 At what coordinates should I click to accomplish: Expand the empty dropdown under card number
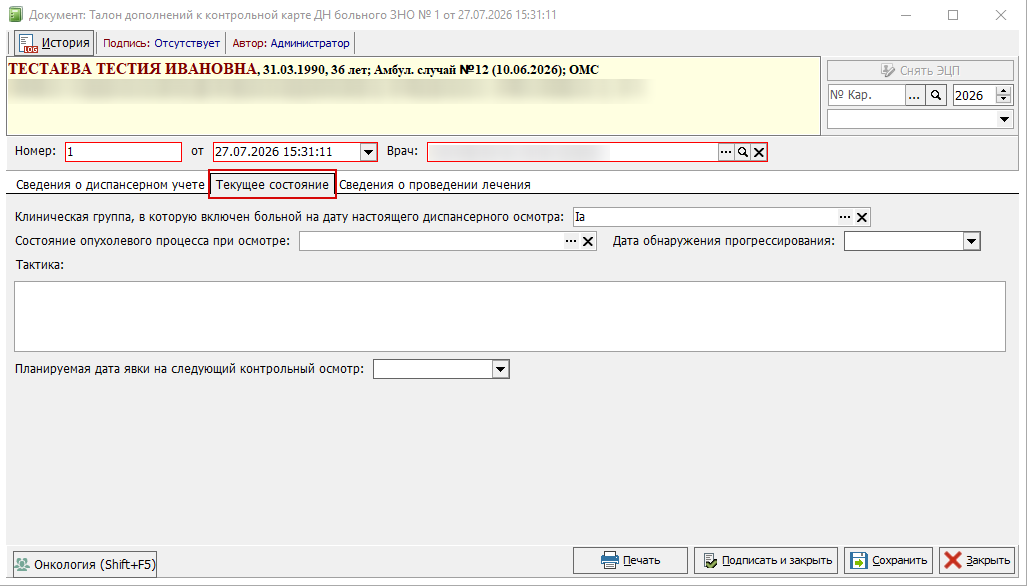1004,119
